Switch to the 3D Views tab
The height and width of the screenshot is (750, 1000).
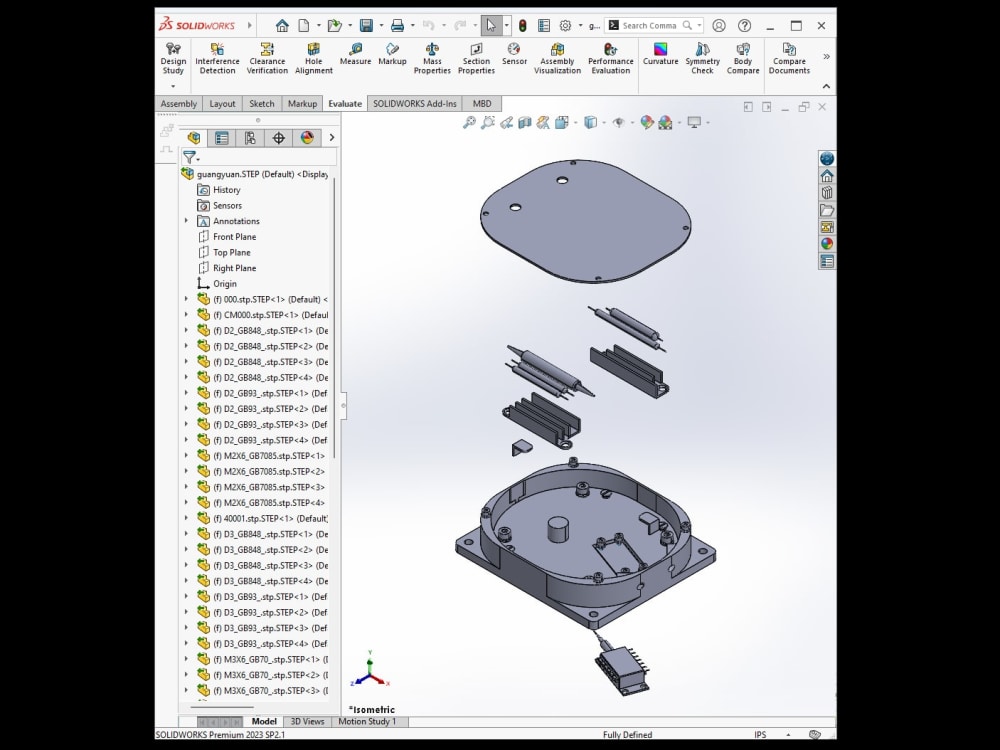pos(307,721)
